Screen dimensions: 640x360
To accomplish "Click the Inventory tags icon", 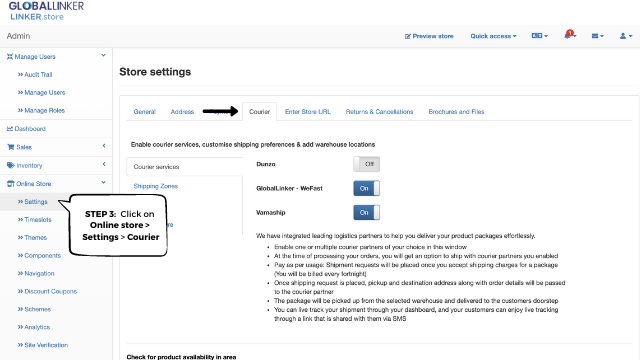I will tap(11, 165).
